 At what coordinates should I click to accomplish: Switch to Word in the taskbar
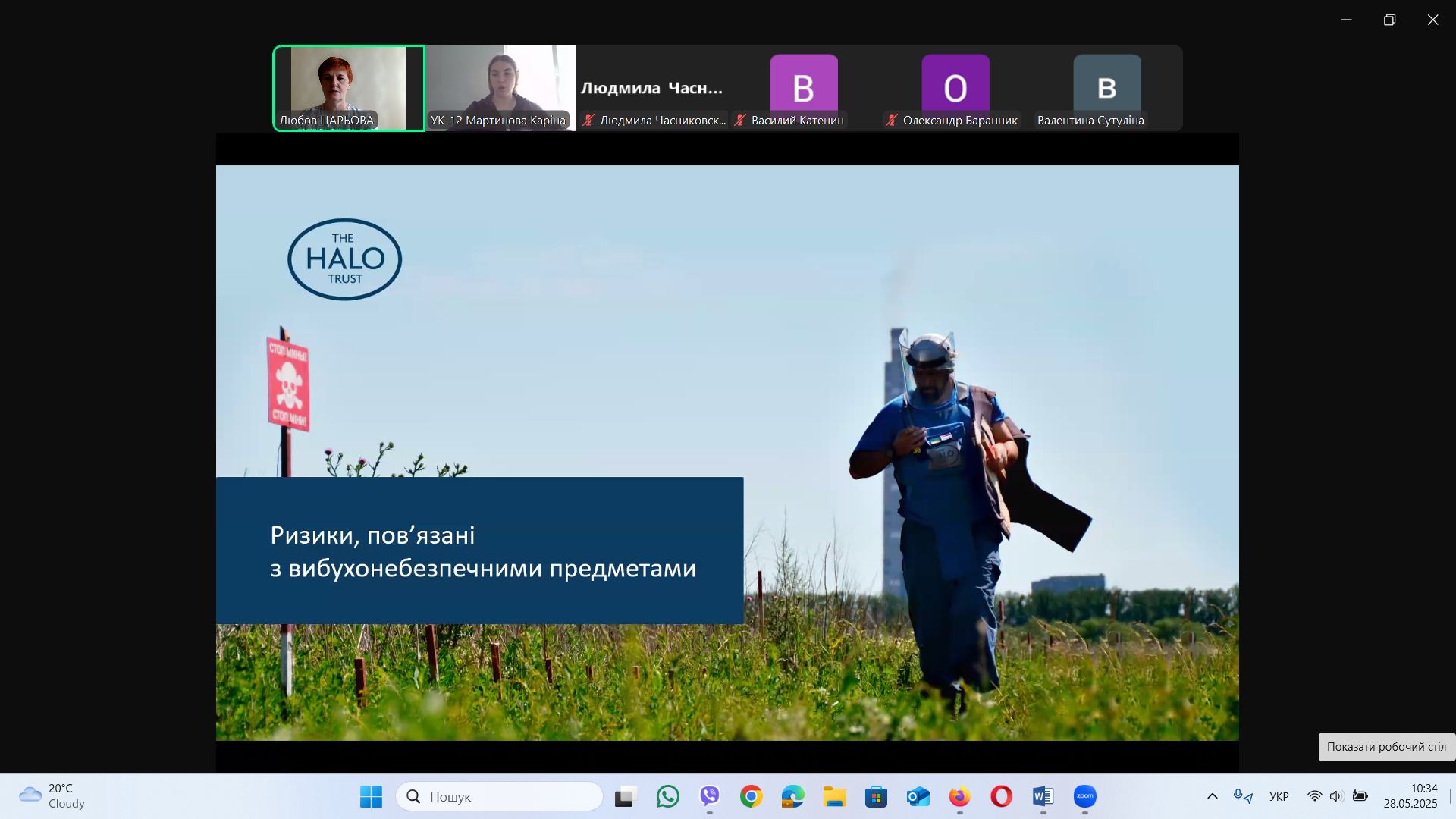[1043, 796]
